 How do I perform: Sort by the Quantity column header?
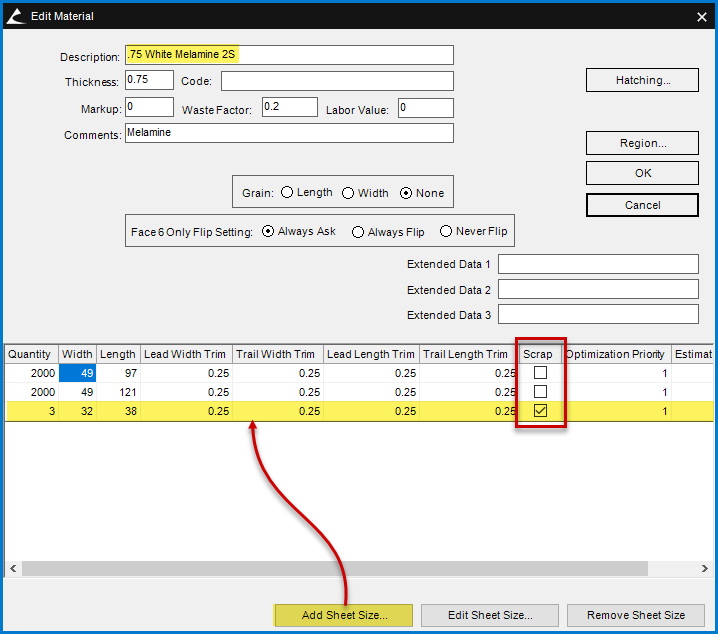click(30, 354)
